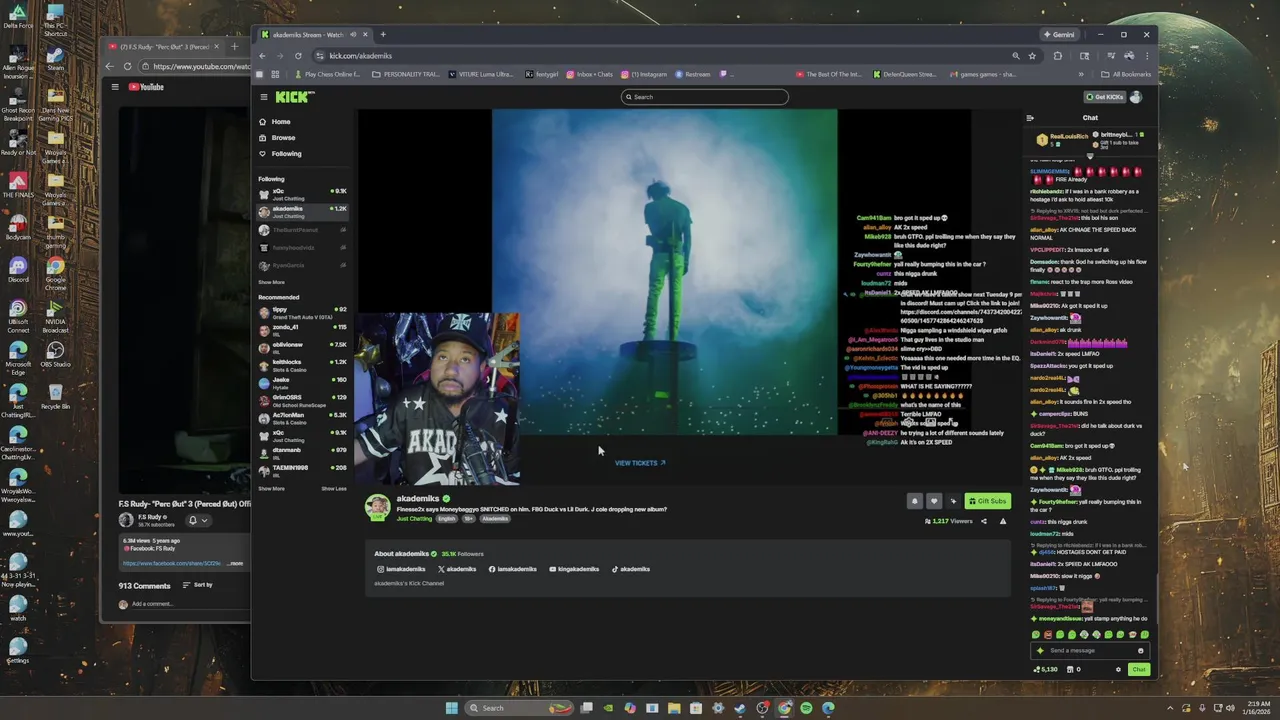1280x720 pixels.
Task: Show more bookmarks chevron
Action: tap(1081, 74)
